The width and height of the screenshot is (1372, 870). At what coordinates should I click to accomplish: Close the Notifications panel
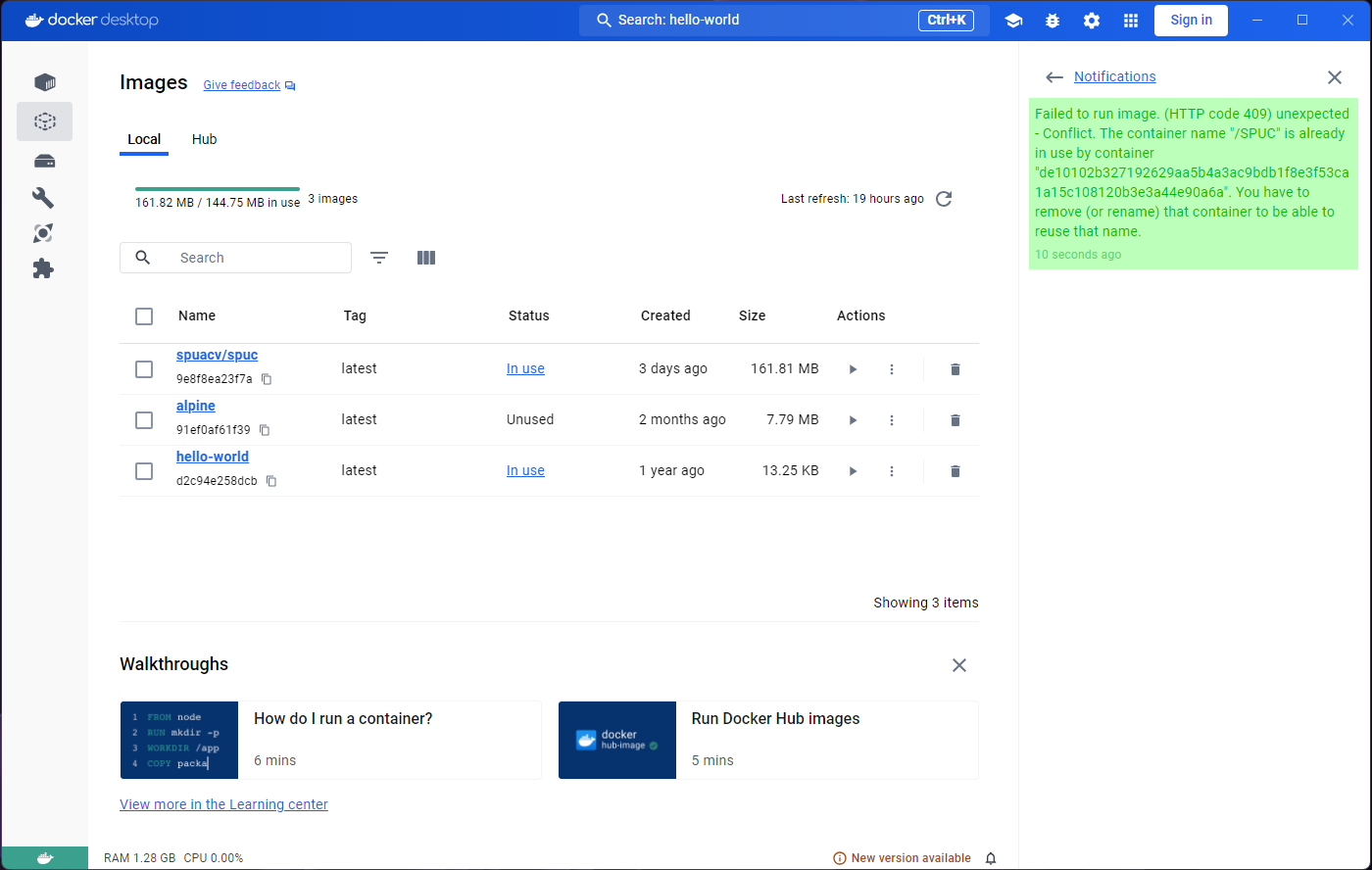1335,77
